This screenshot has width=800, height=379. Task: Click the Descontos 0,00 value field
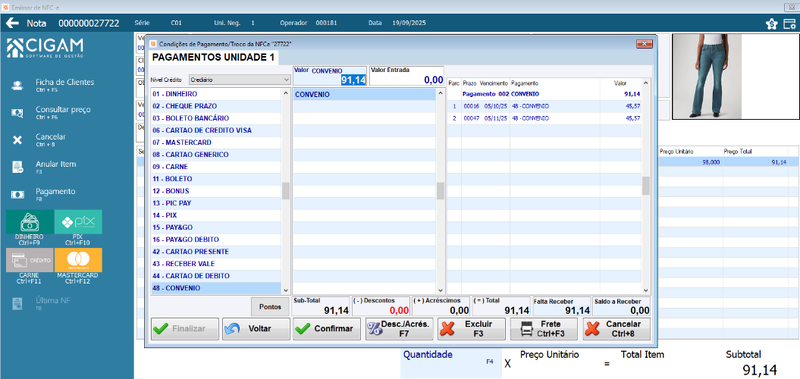coord(381,307)
